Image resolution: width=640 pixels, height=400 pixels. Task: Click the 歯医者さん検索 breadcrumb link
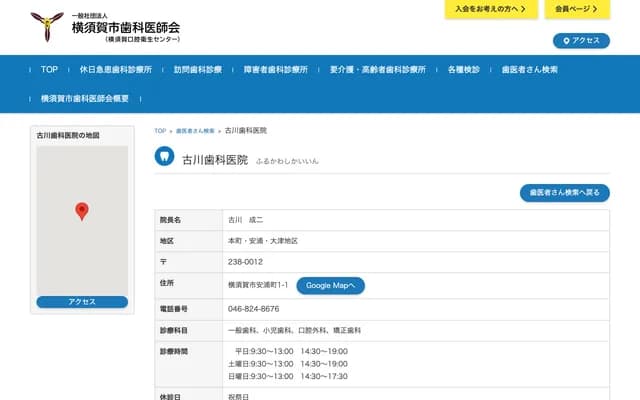(x=195, y=131)
